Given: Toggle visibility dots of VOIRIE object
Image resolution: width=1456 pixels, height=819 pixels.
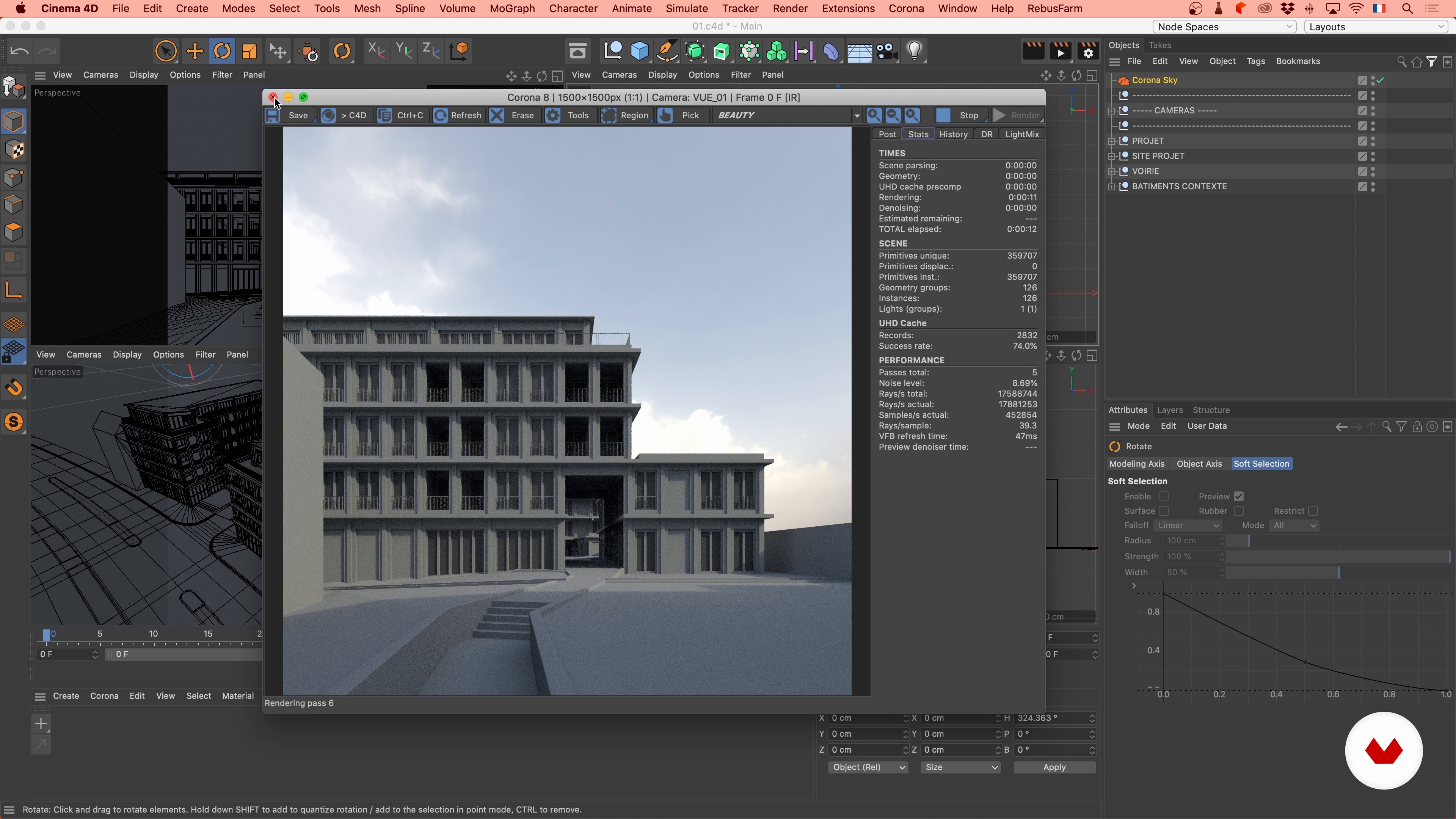Looking at the screenshot, I should 1373,171.
